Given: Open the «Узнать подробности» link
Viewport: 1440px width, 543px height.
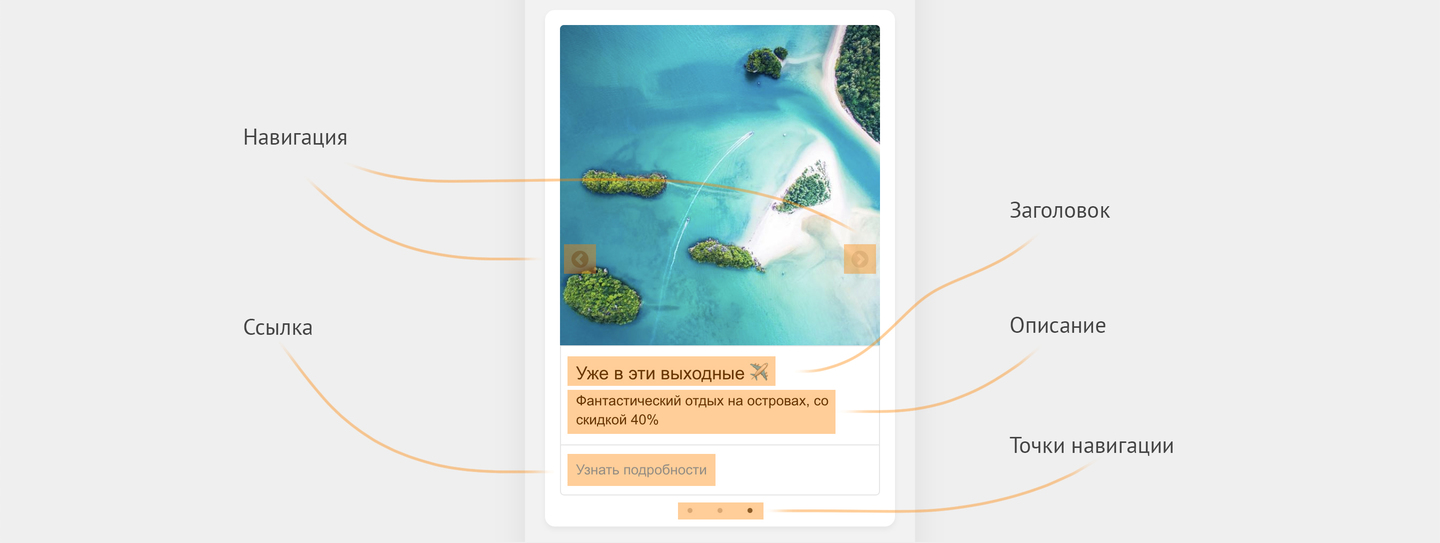Looking at the screenshot, I should pyautogui.click(x=641, y=470).
